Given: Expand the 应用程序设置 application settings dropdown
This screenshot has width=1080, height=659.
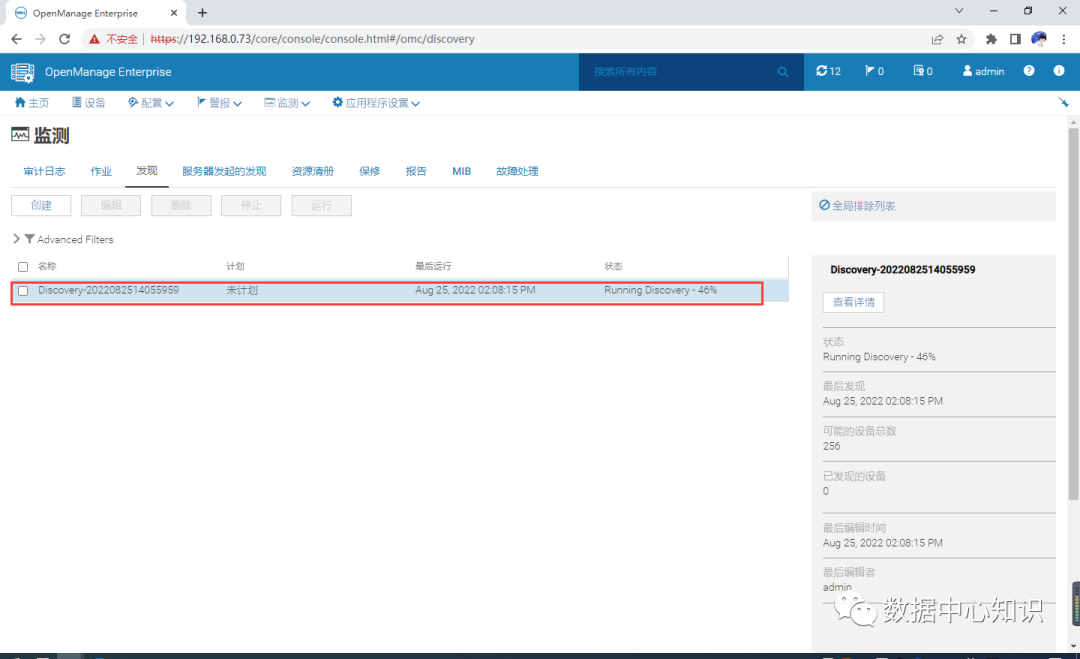Looking at the screenshot, I should (376, 103).
